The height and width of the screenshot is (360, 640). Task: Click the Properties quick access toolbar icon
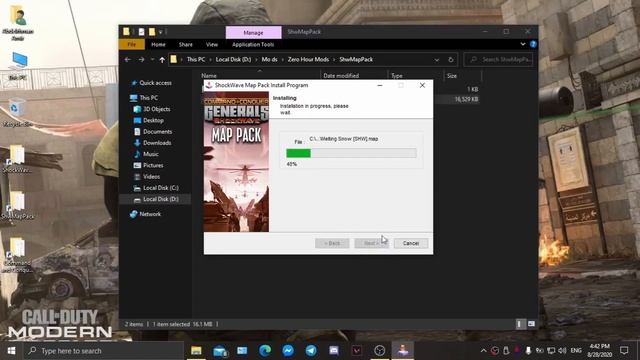coord(141,32)
